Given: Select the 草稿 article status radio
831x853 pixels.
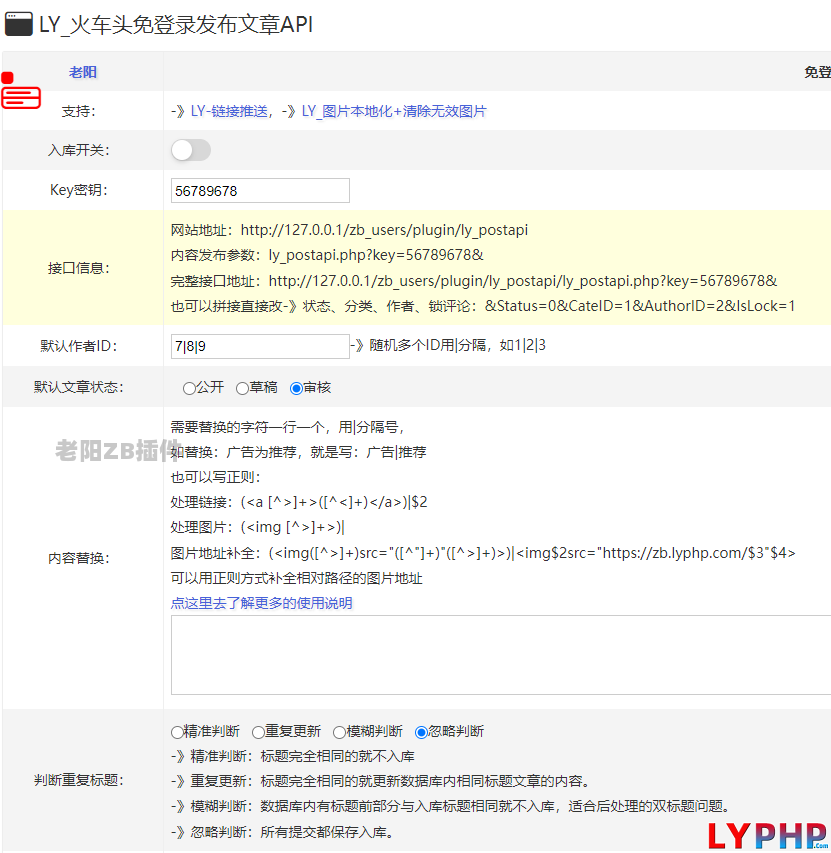Looking at the screenshot, I should coord(242,388).
